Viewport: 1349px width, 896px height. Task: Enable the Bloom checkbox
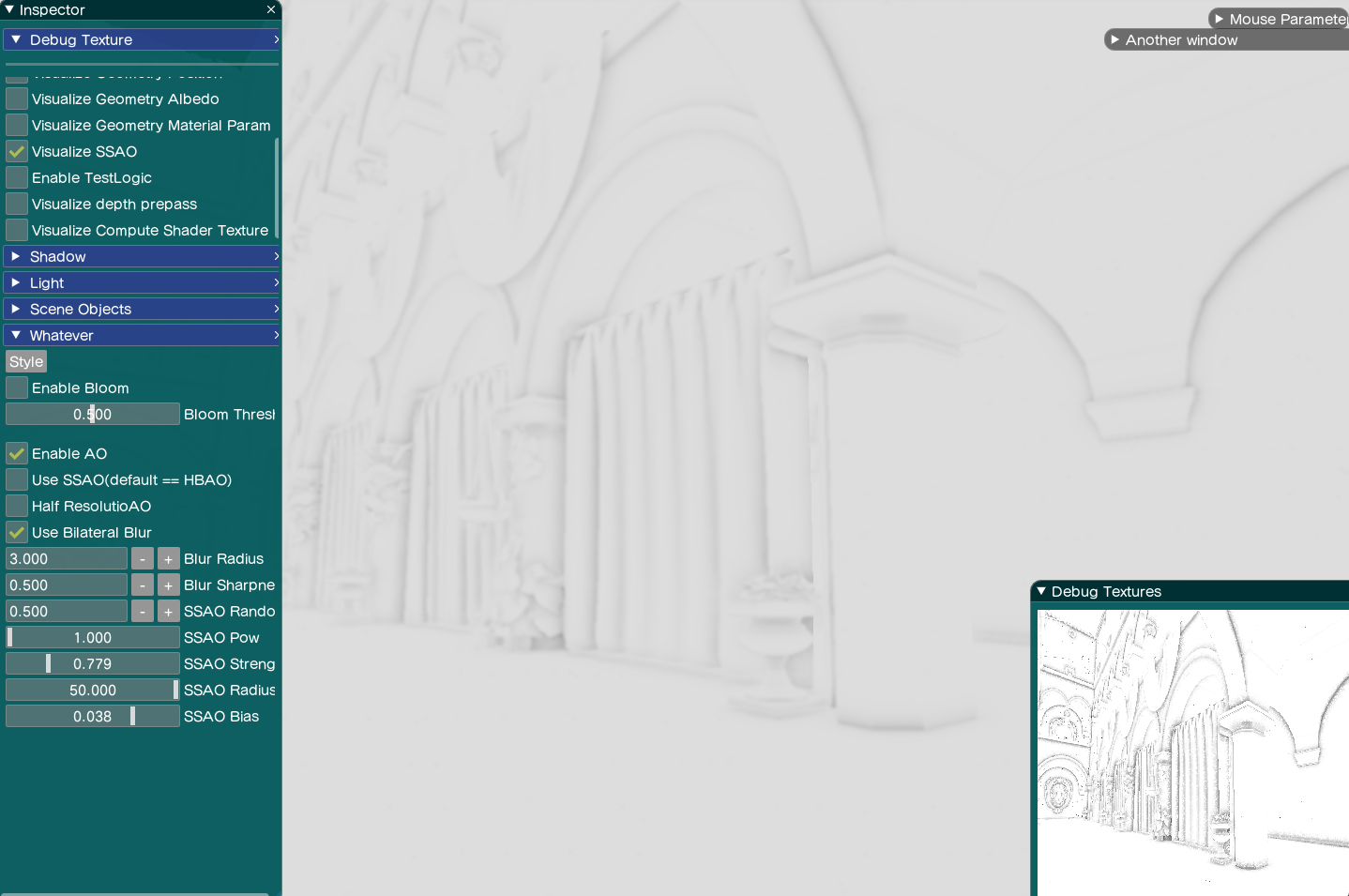17,387
